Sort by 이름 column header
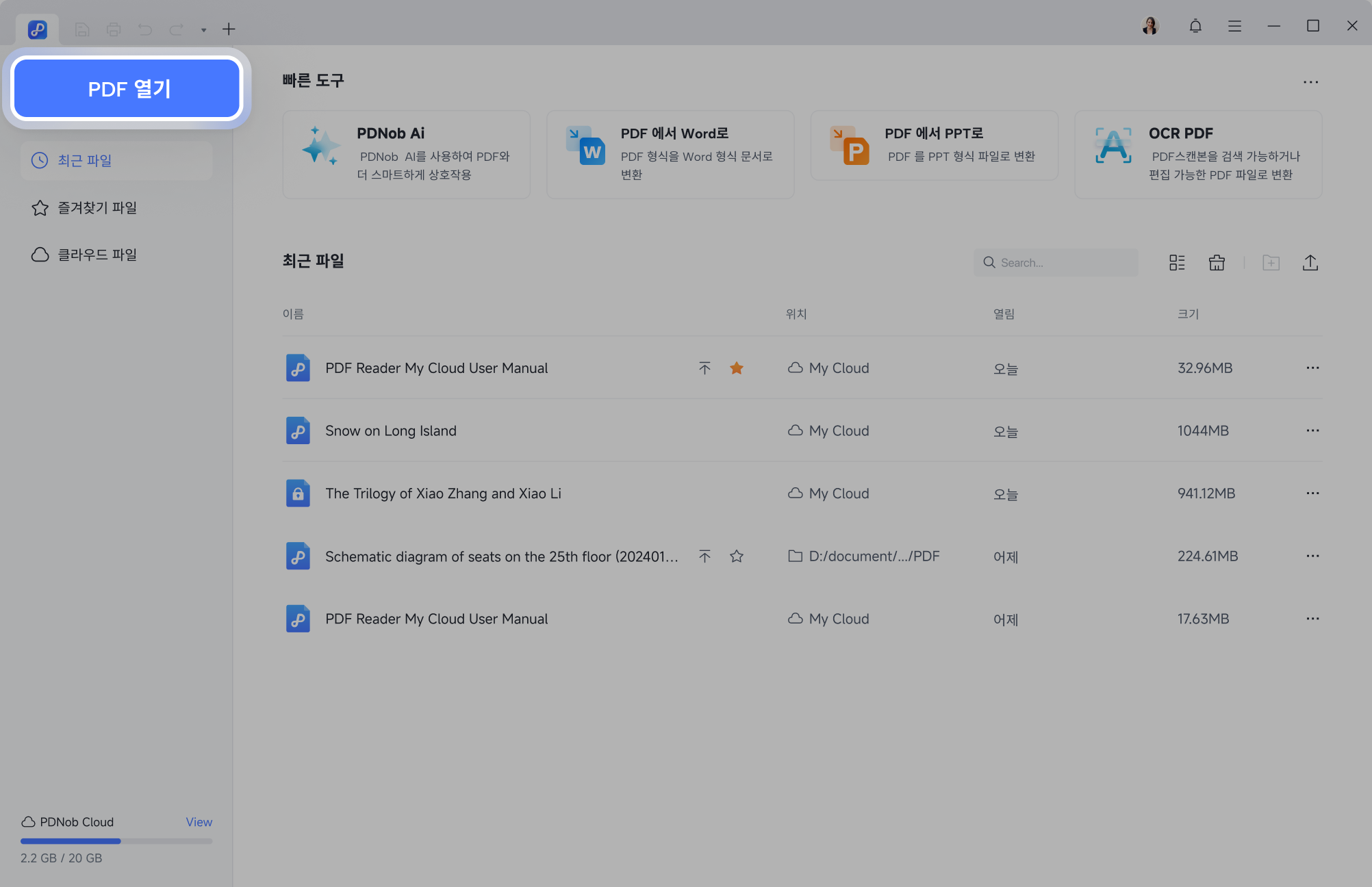The width and height of the screenshot is (1372, 887). tap(293, 314)
